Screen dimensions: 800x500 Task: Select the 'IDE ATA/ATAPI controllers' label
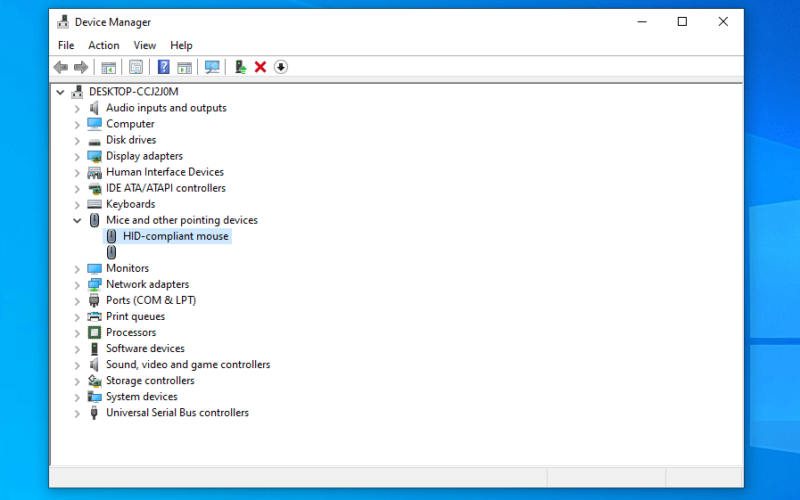click(x=166, y=188)
